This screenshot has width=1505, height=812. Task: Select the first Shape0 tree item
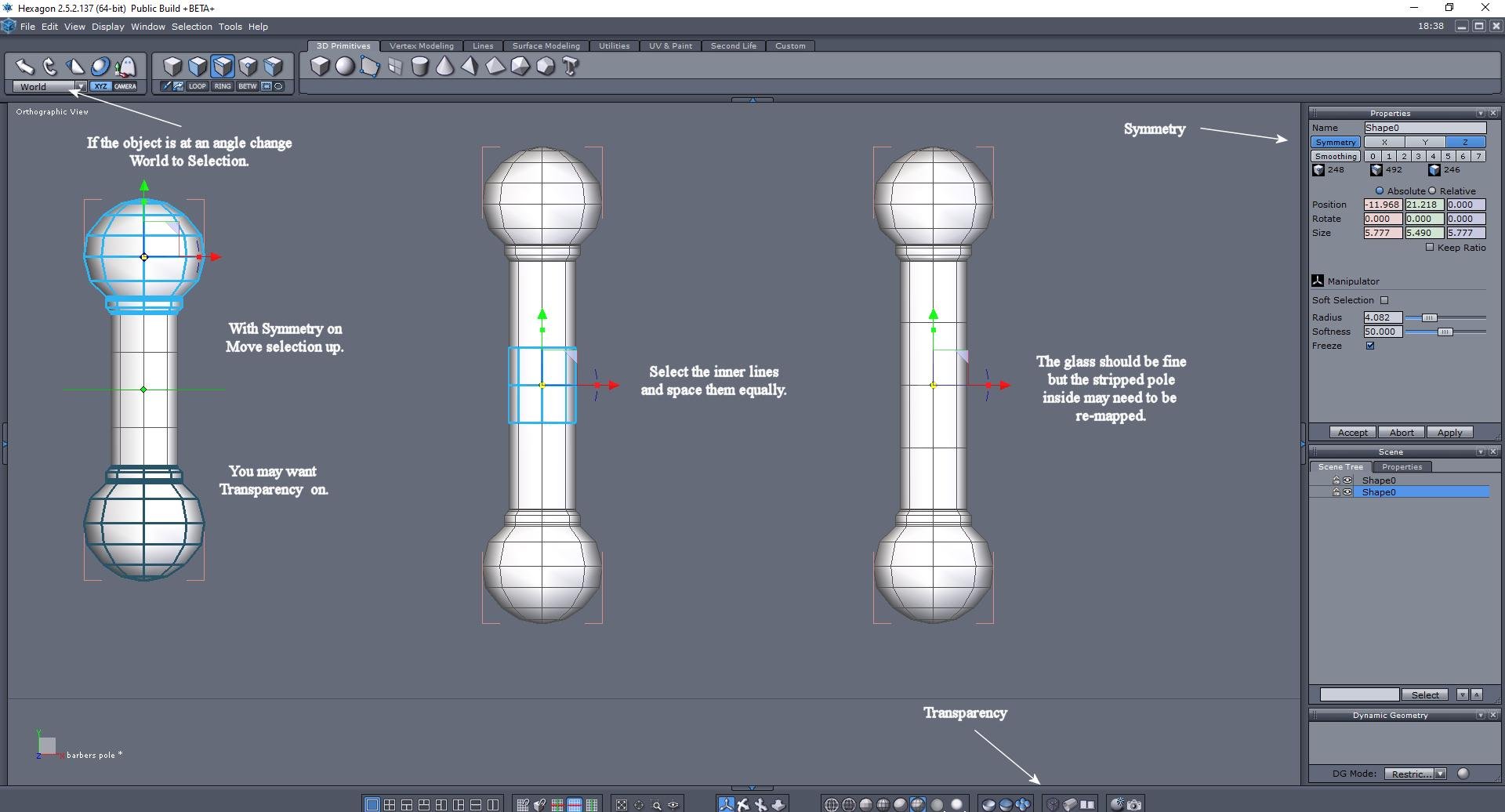point(1379,480)
